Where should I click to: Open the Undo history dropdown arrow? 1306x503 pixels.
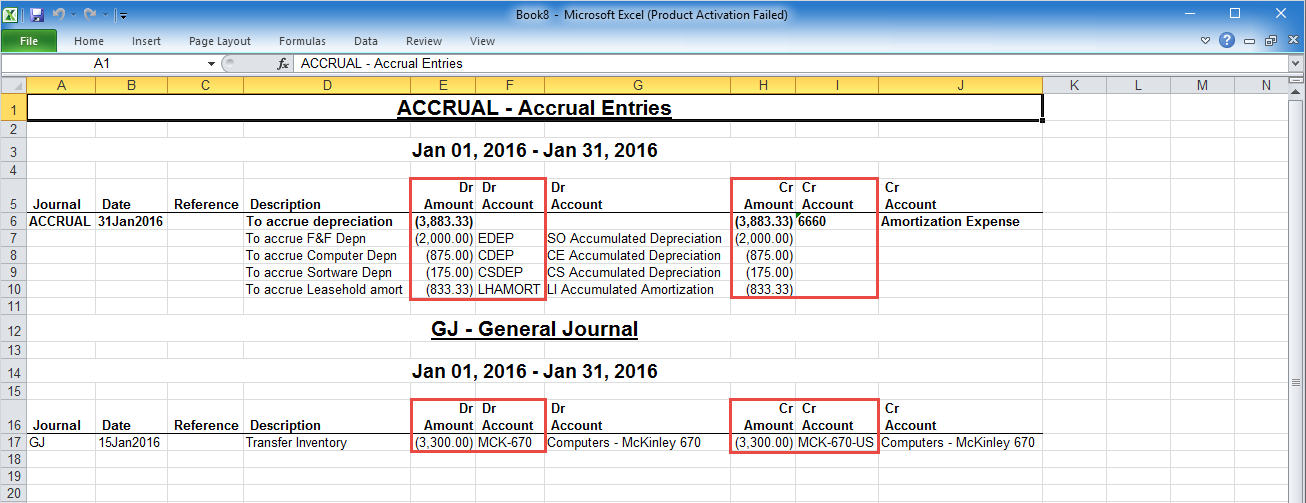click(x=73, y=15)
